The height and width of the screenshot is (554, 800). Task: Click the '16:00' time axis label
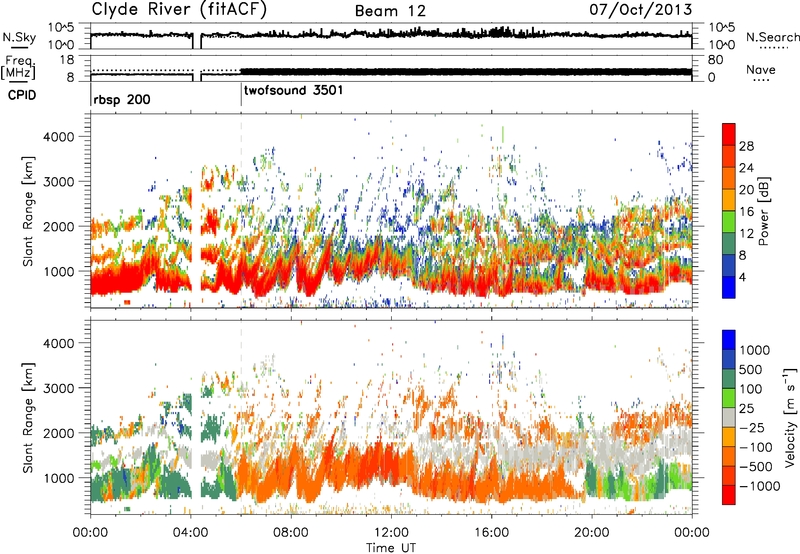[x=491, y=533]
